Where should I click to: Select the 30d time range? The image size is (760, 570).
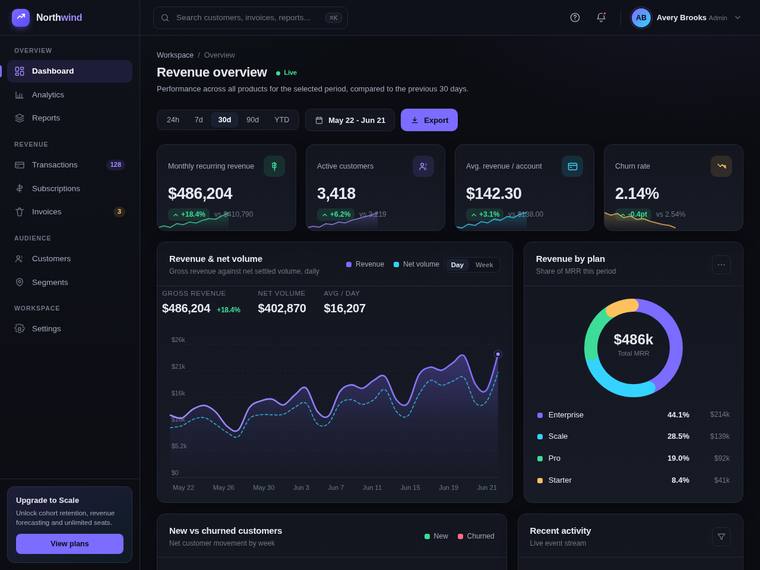(x=224, y=120)
